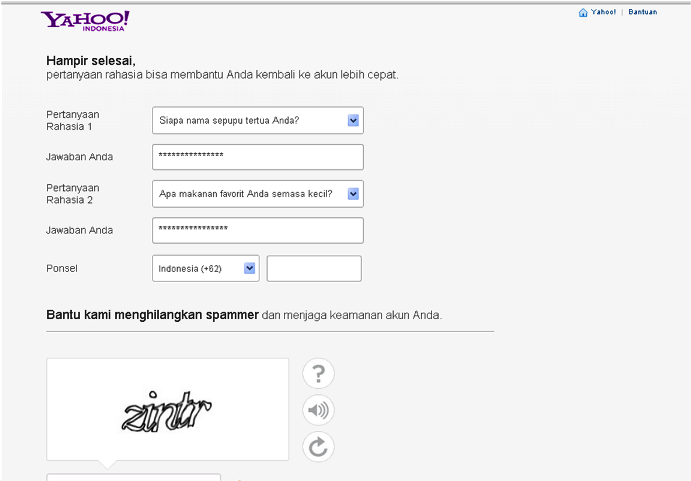Image resolution: width=691 pixels, height=481 pixels.
Task: Click the 'Pertanyaan Rahasia 2' label
Action: click(x=73, y=194)
